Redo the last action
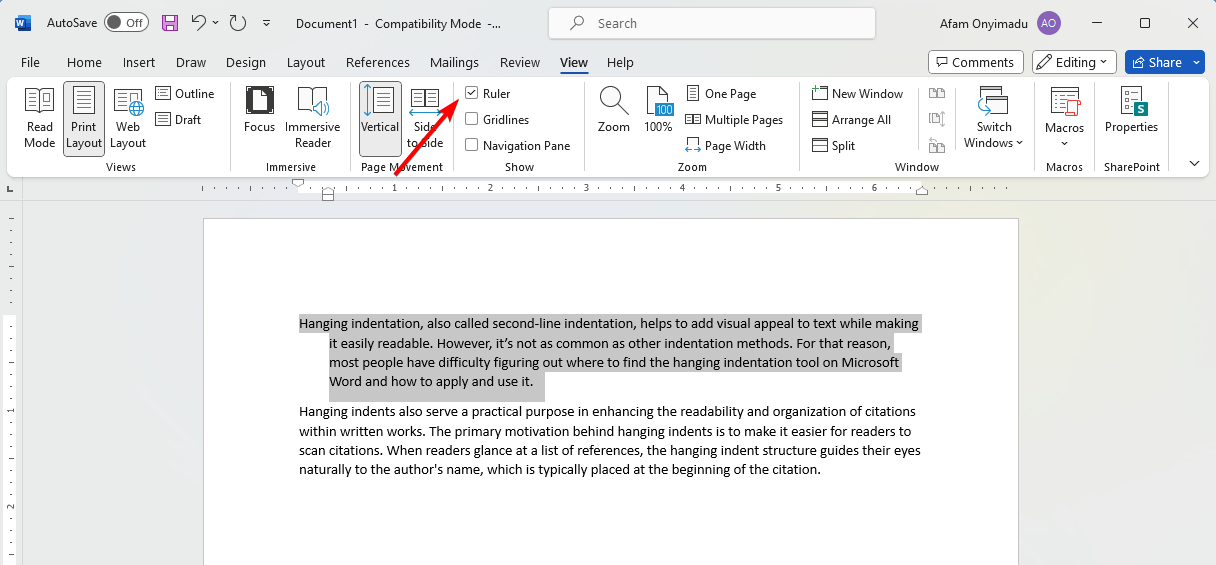1216x565 pixels. 237,22
